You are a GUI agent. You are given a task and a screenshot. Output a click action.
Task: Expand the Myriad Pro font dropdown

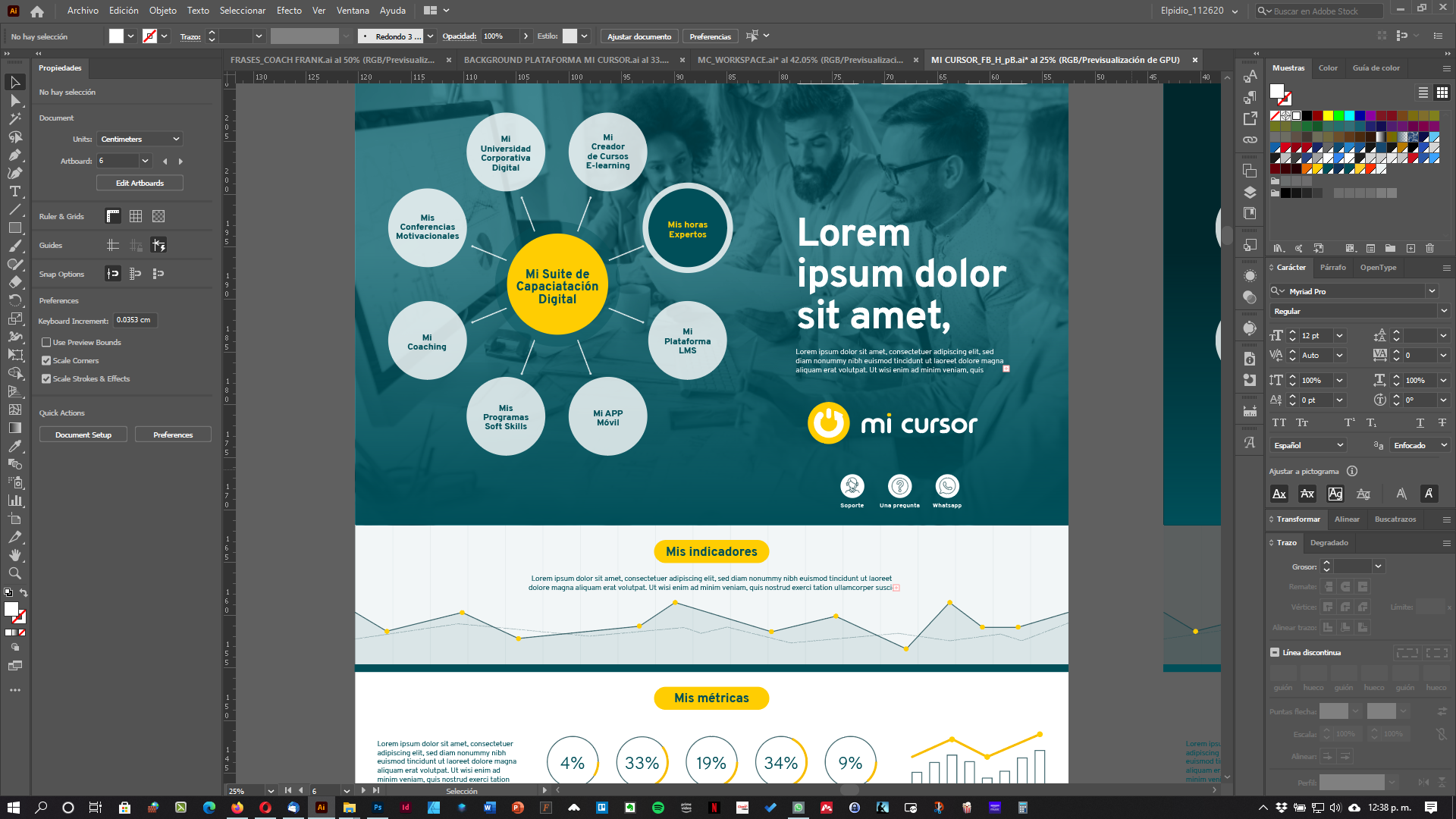[x=1432, y=291]
